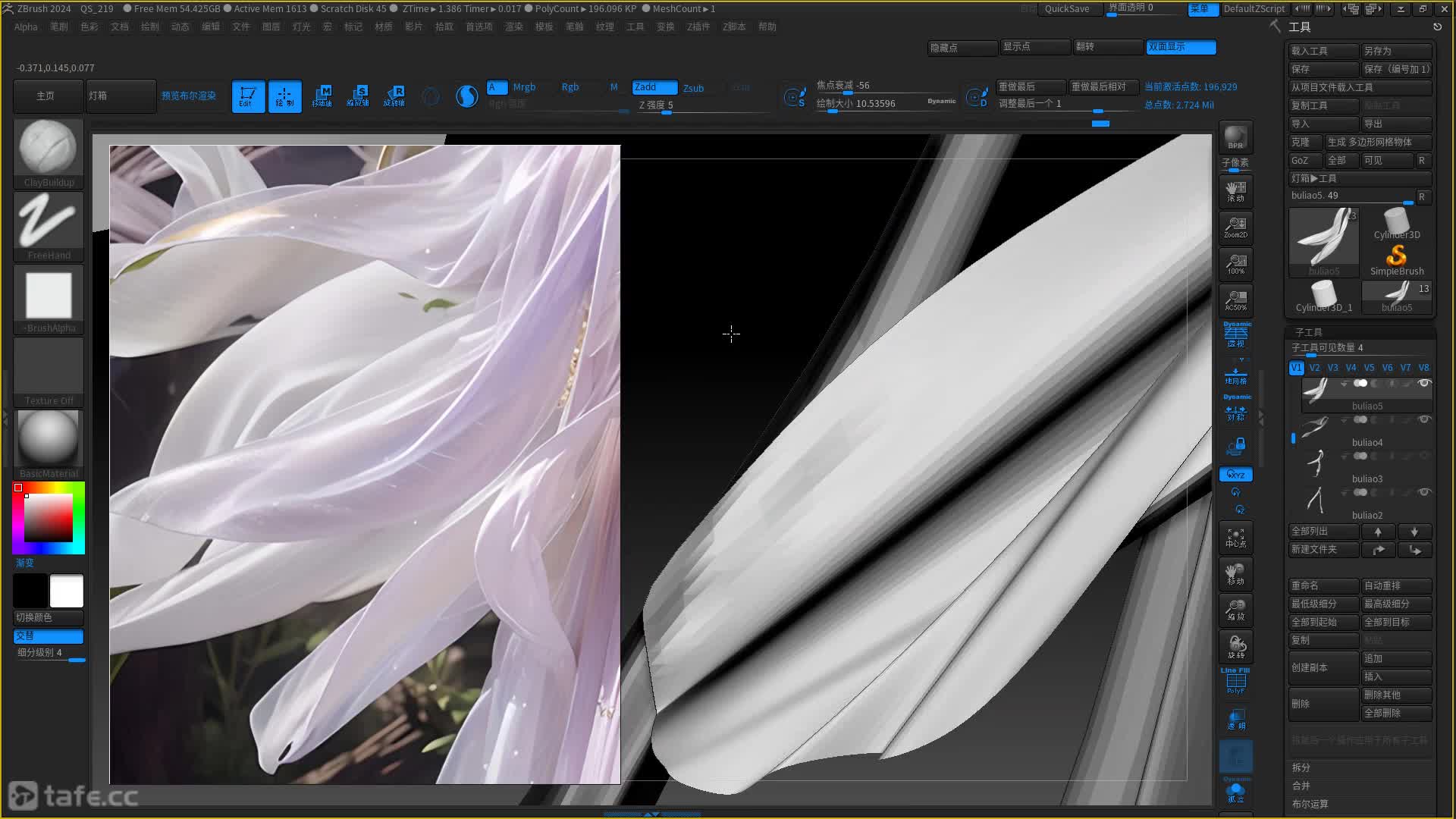Adjust the 绘制大小 draw size slider
Screen dimensions: 1456x819
click(886, 104)
